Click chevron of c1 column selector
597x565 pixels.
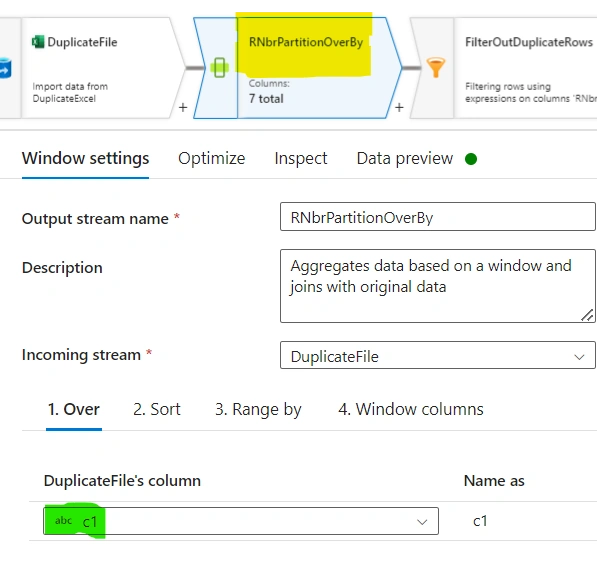[422, 522]
